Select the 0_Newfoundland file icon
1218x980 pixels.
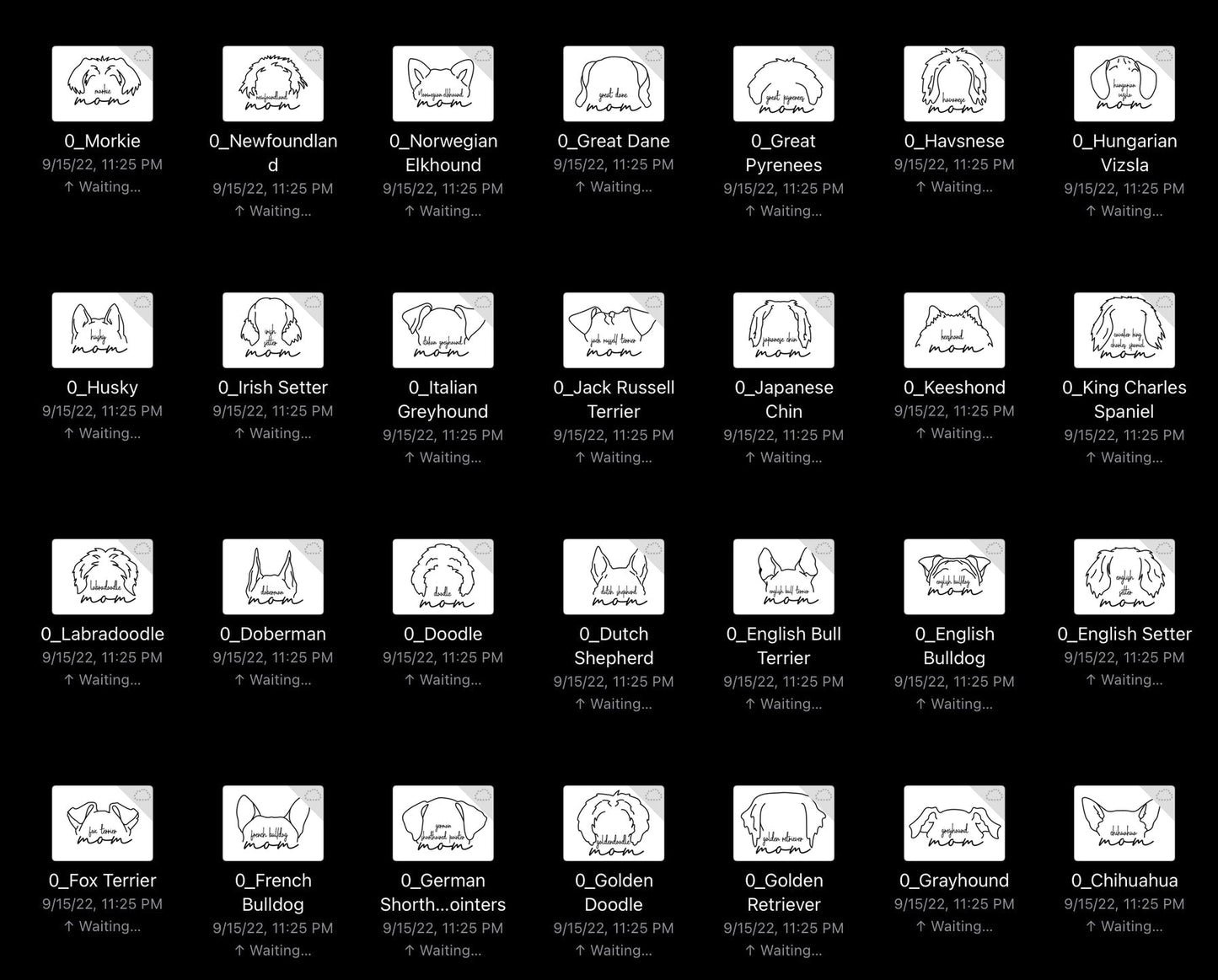tap(272, 83)
